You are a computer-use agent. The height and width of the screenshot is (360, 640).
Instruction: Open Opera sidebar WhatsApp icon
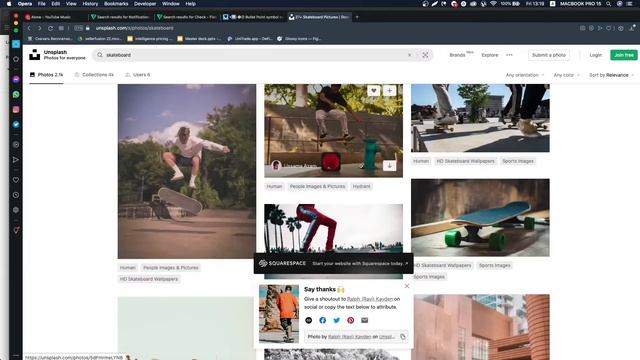[x=16, y=94]
